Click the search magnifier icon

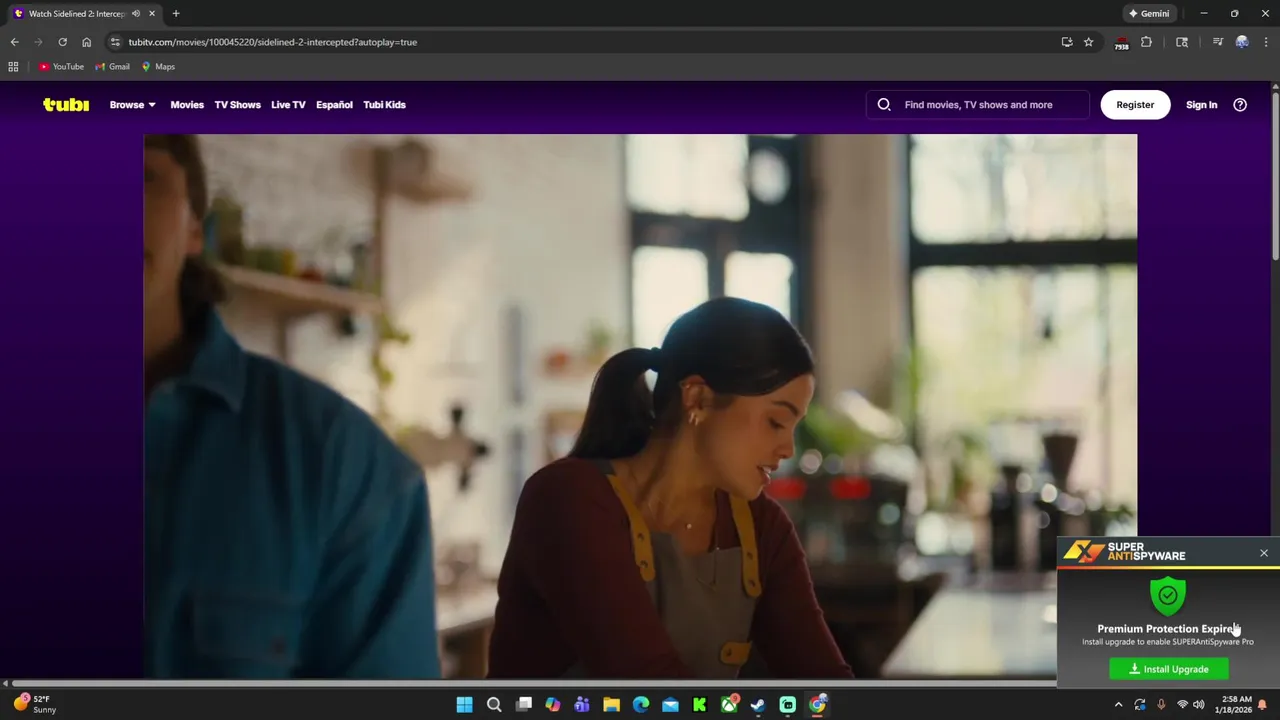884,104
